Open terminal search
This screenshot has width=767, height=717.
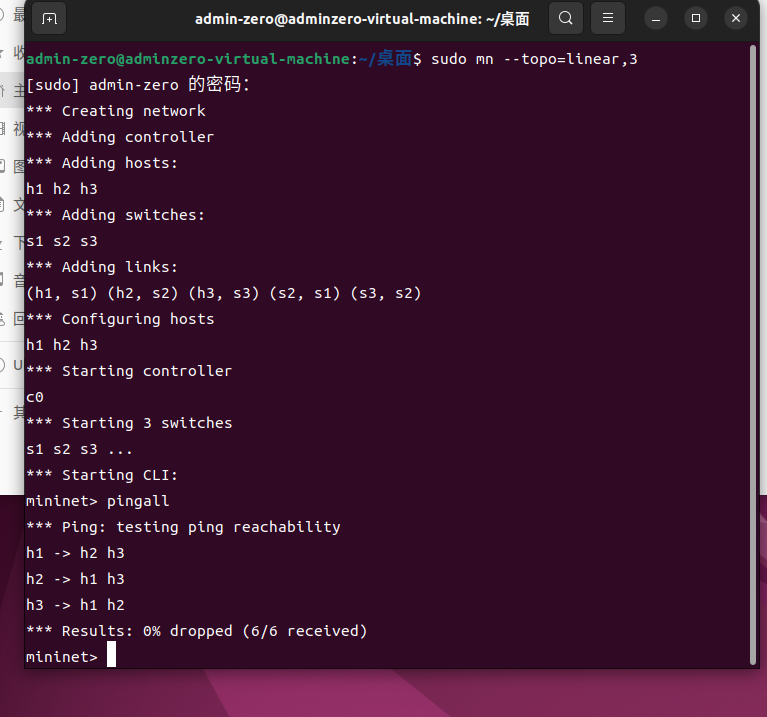565,19
